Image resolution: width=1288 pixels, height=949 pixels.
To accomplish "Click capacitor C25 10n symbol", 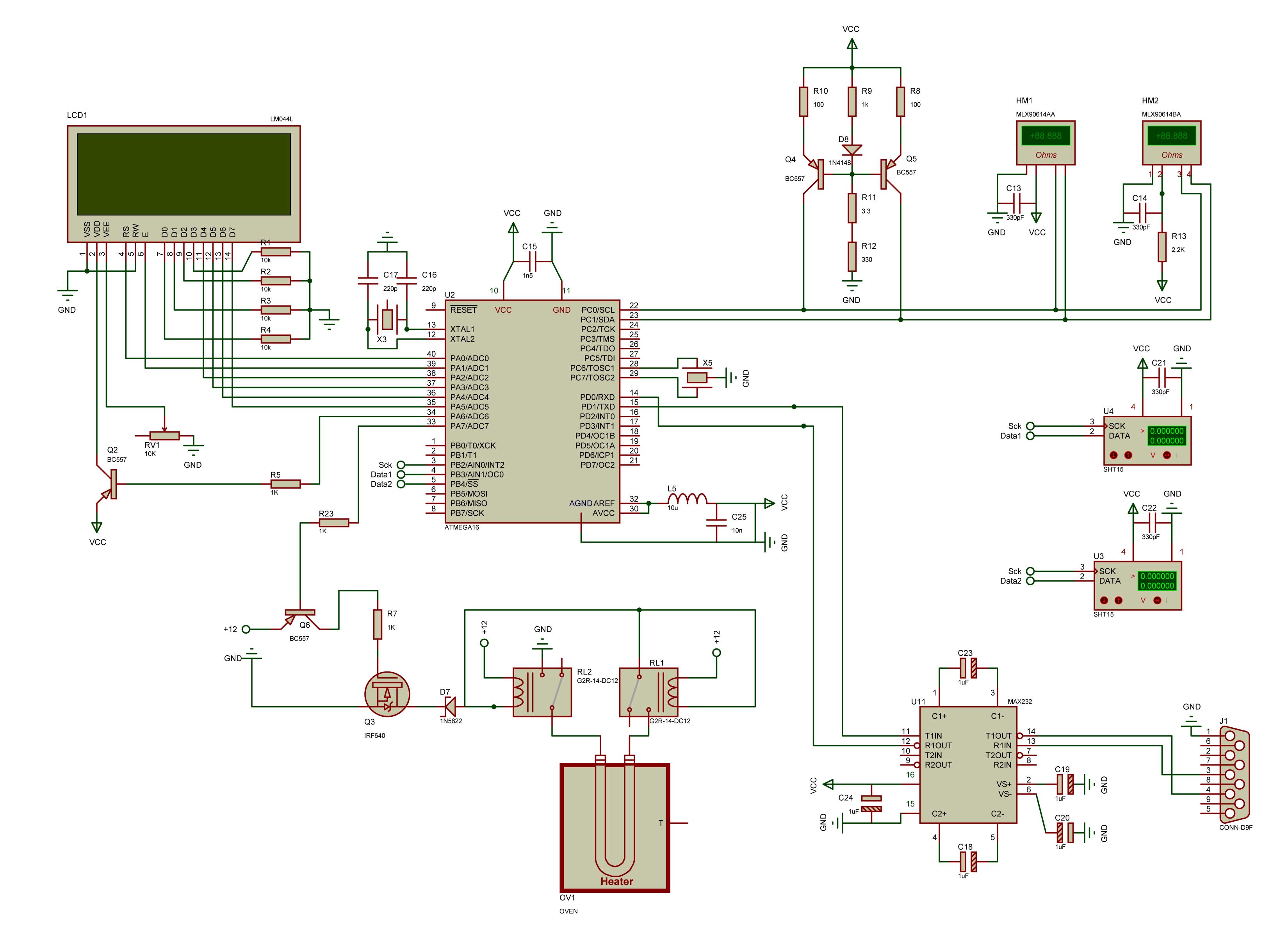I will click(716, 523).
